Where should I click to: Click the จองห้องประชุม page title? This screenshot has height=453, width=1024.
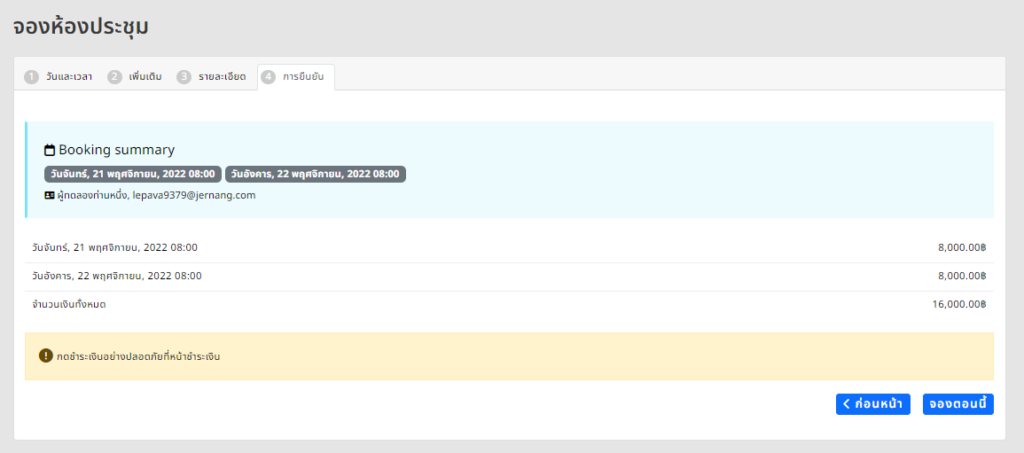coord(81,27)
